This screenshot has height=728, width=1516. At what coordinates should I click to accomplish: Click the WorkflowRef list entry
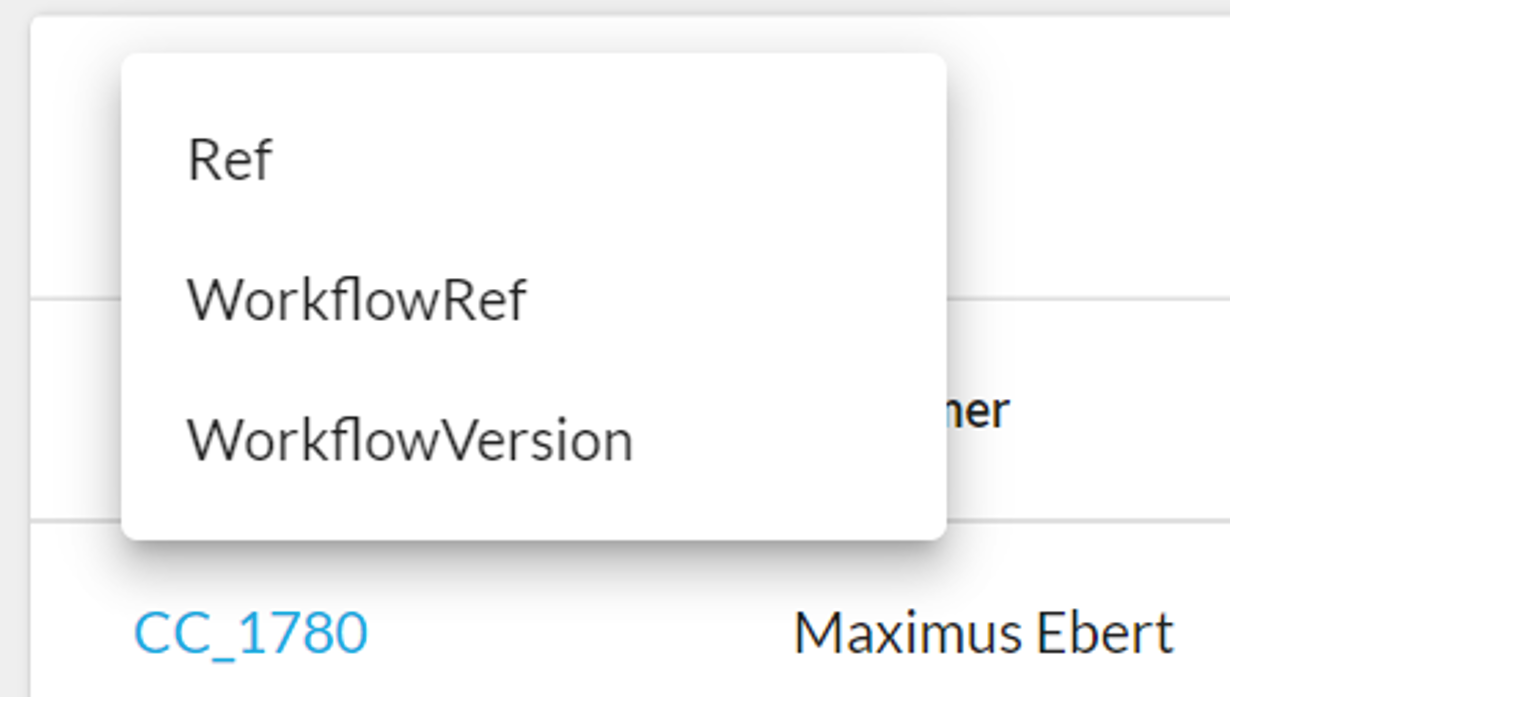[x=356, y=299]
